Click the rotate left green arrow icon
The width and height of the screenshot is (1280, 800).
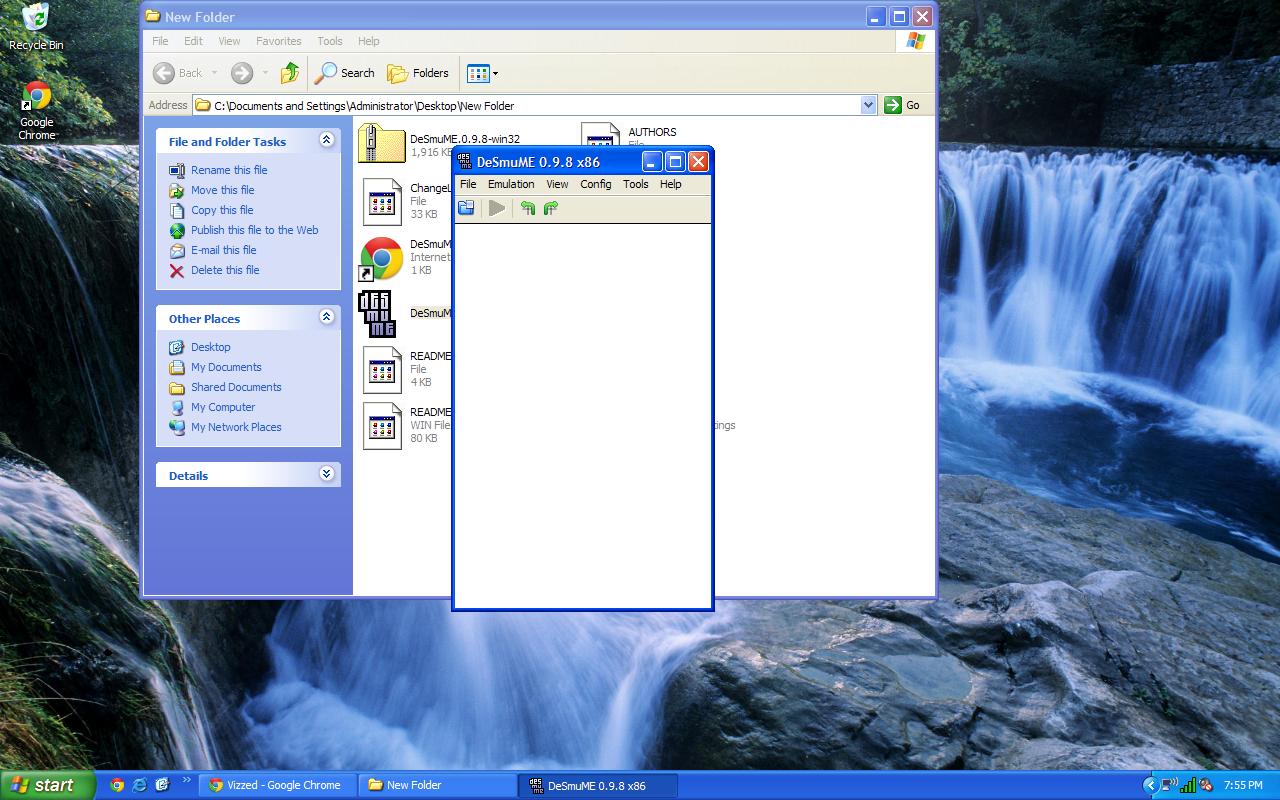click(x=528, y=208)
